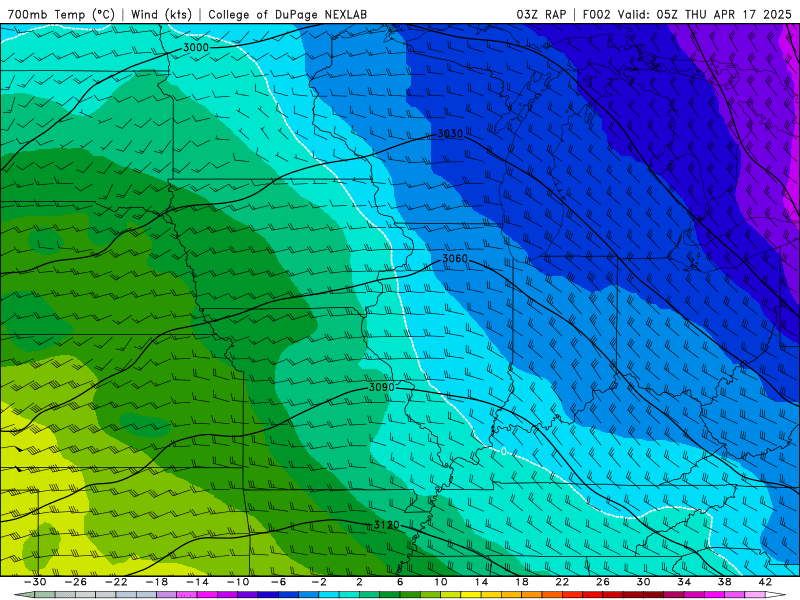
Task: Click the 'F002 Valid: 05Z THU APR 17 2025' text
Action: point(687,14)
